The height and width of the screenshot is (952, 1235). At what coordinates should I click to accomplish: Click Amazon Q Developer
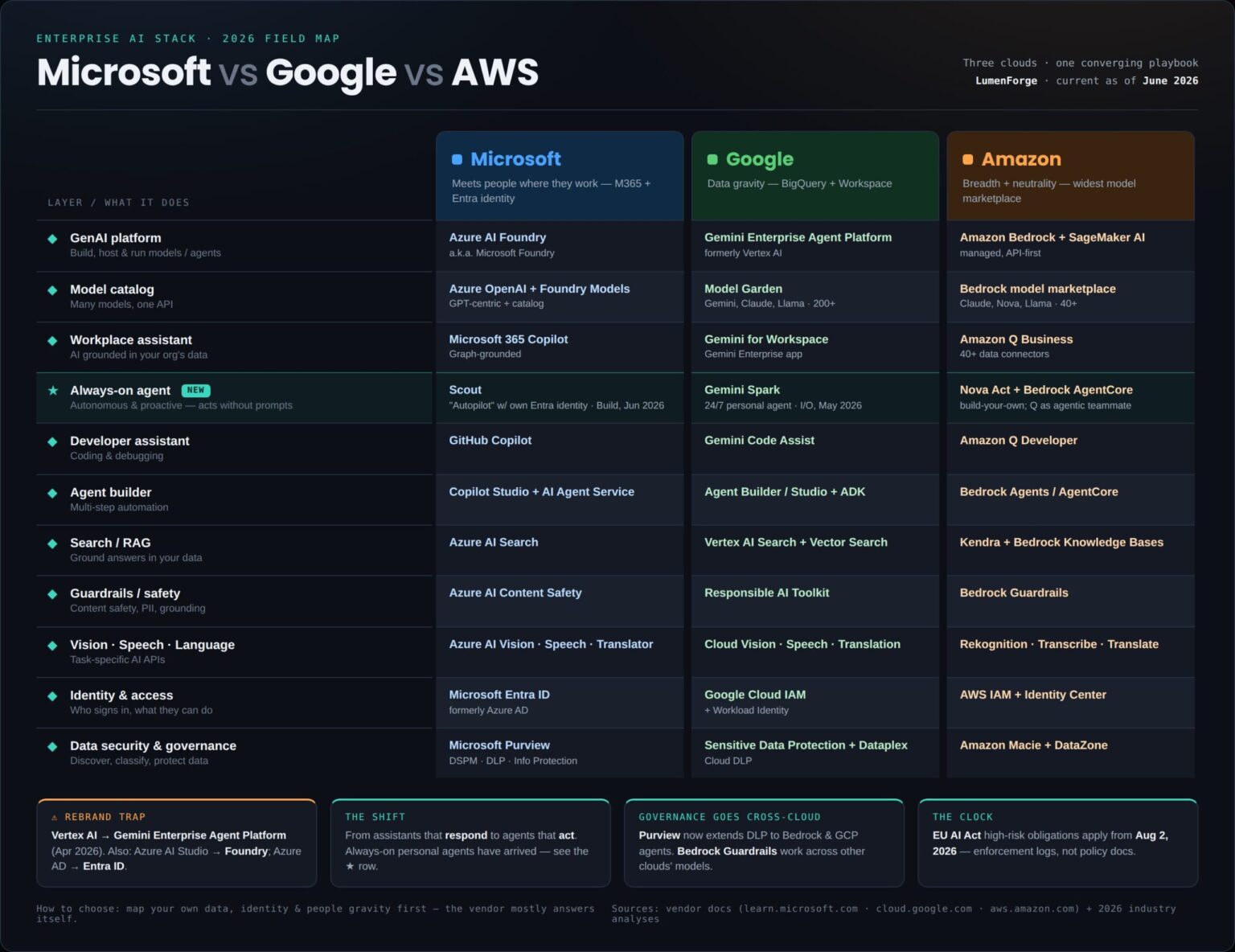point(1019,441)
